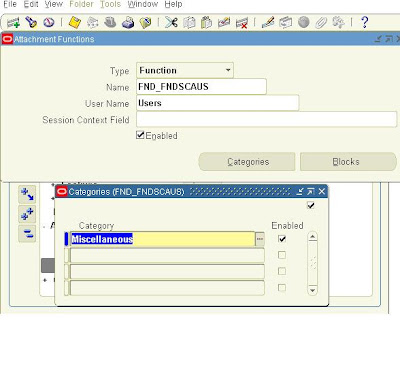This screenshot has height=369, width=400.
Task: Open Window Help question mark icon
Action: pyautogui.click(x=365, y=23)
